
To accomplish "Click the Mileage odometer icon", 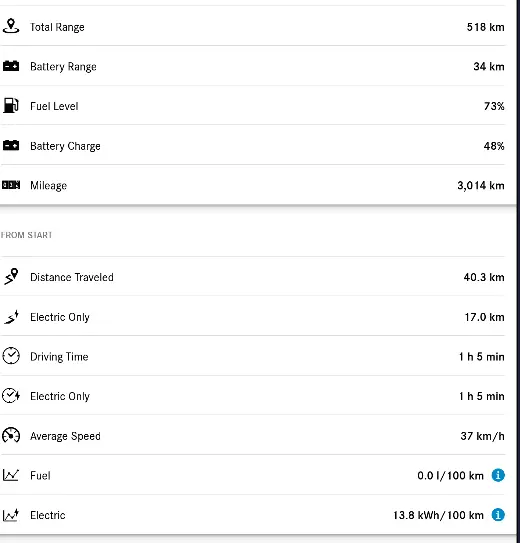I will tap(11, 185).
